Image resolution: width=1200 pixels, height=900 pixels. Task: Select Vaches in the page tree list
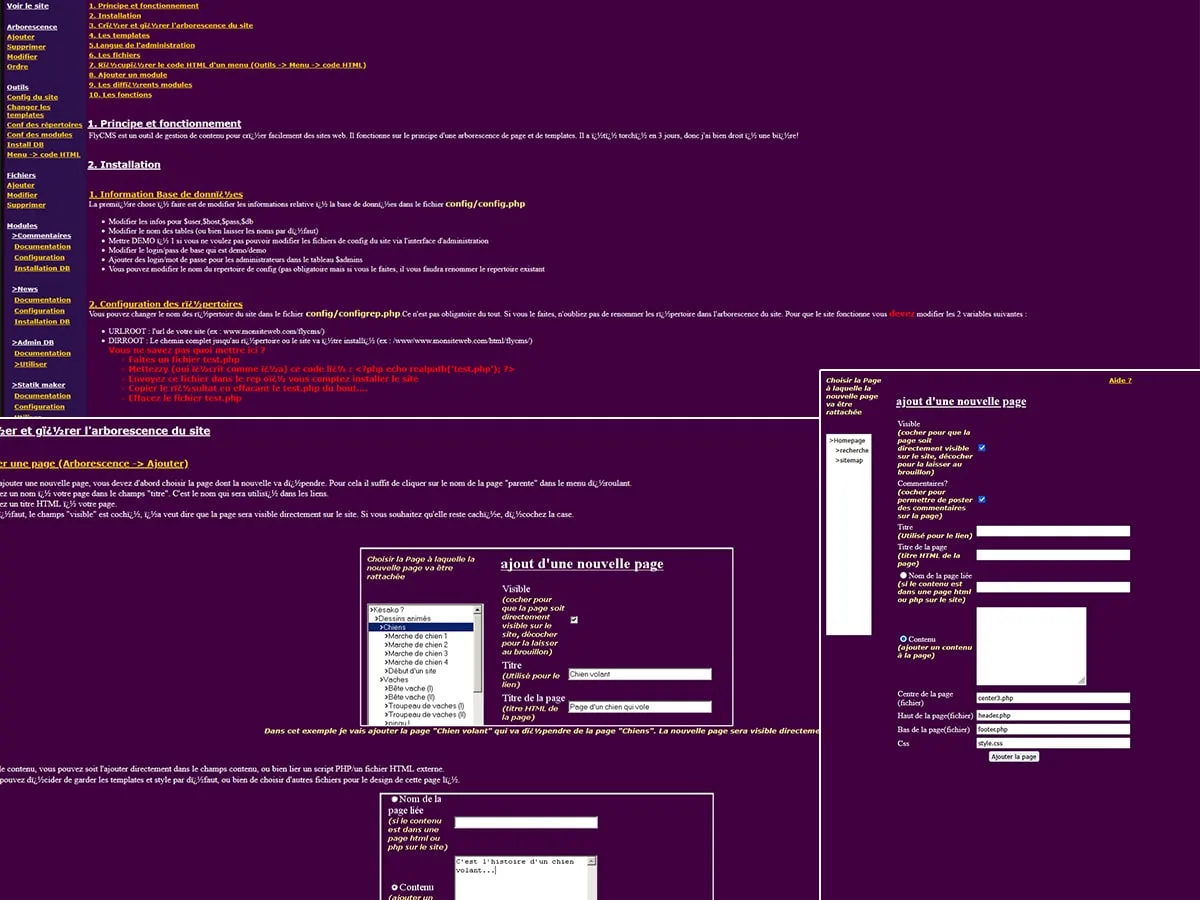(396, 680)
